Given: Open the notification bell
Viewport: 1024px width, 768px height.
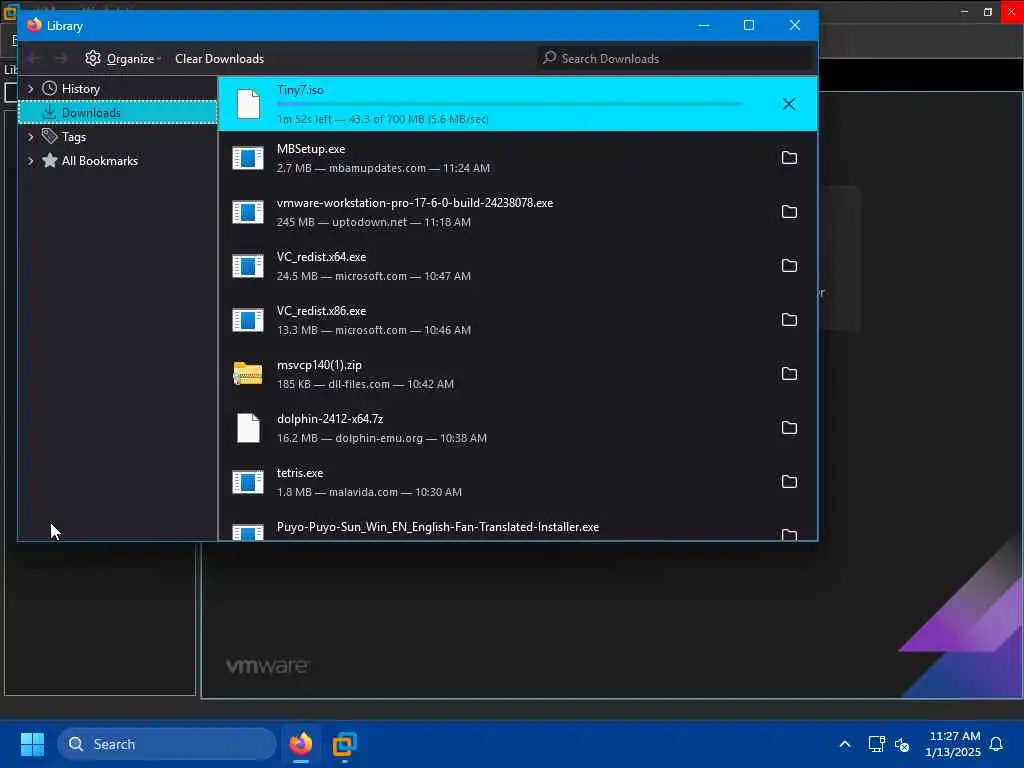Looking at the screenshot, I should (x=997, y=744).
